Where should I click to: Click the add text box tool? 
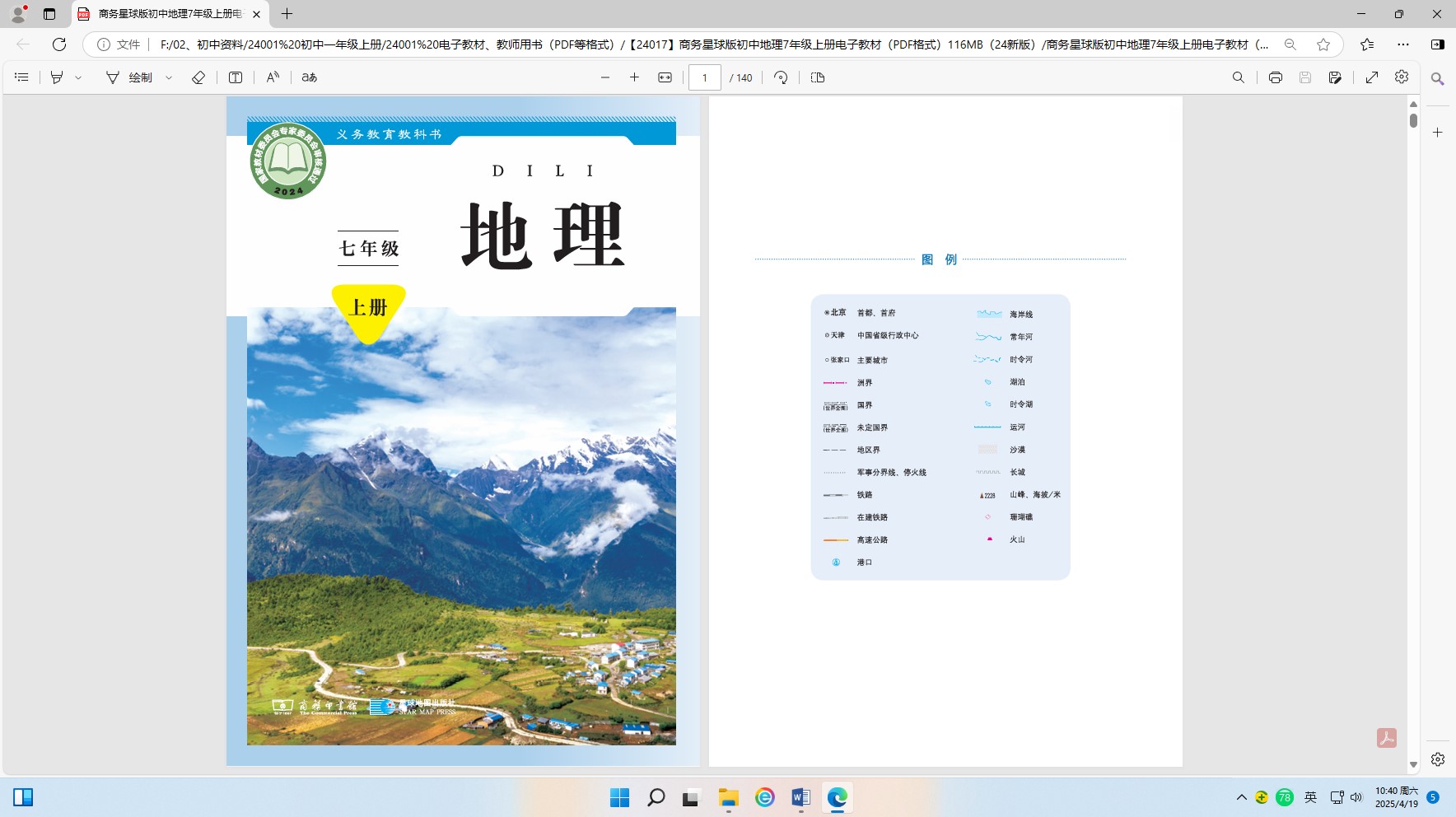(236, 77)
